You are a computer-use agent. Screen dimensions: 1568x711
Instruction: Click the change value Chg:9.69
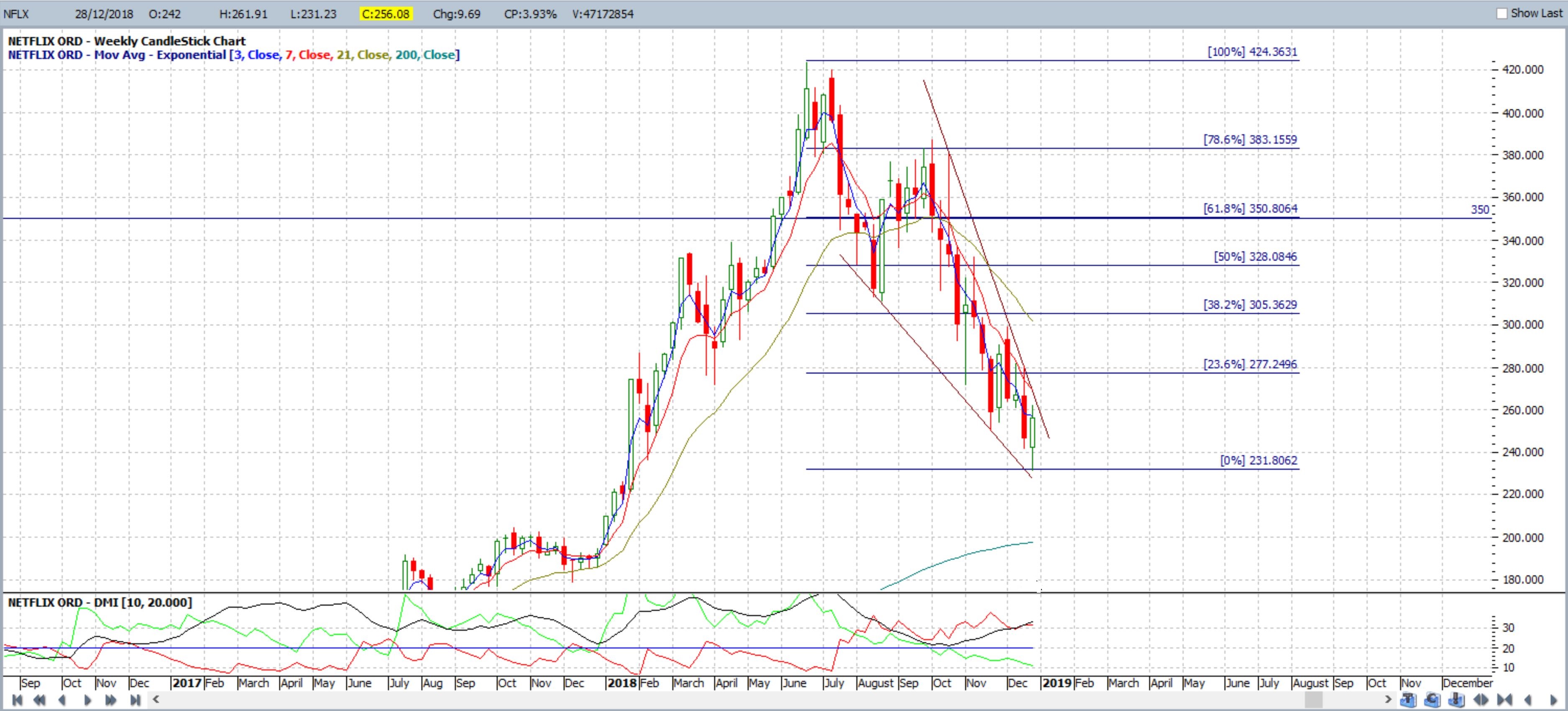457,14
